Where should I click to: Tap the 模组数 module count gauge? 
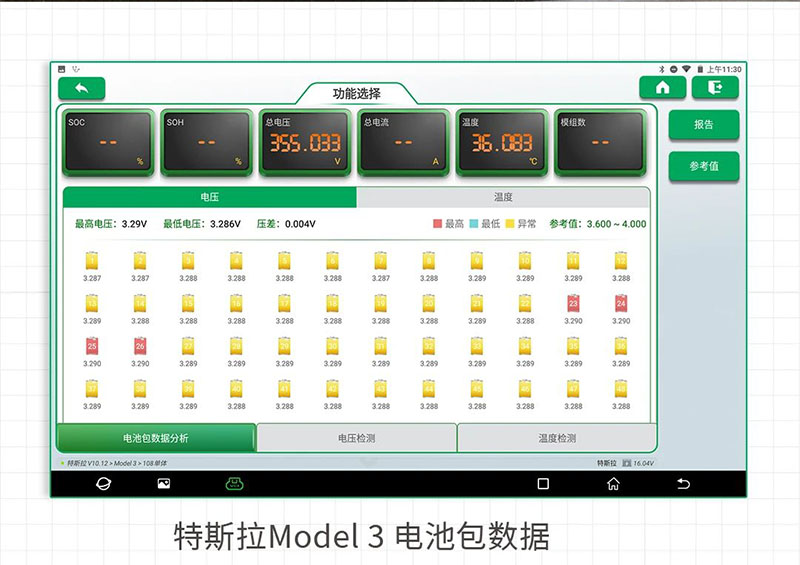[x=601, y=142]
